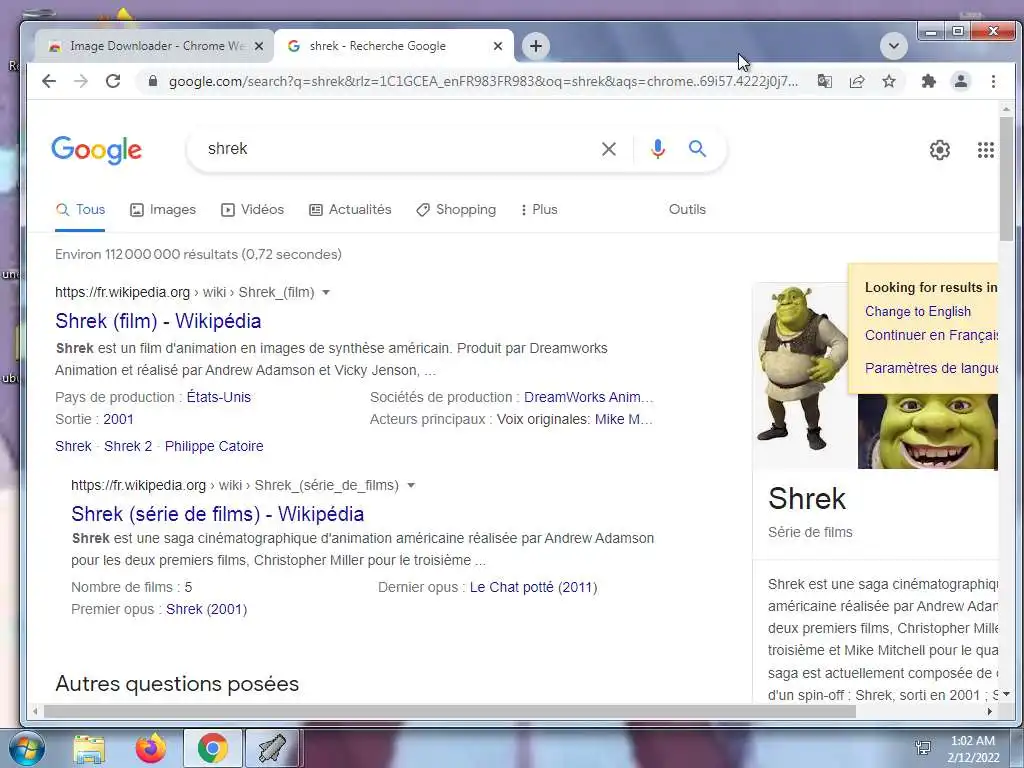
Task: Click Continuer en Français
Action: pos(931,335)
